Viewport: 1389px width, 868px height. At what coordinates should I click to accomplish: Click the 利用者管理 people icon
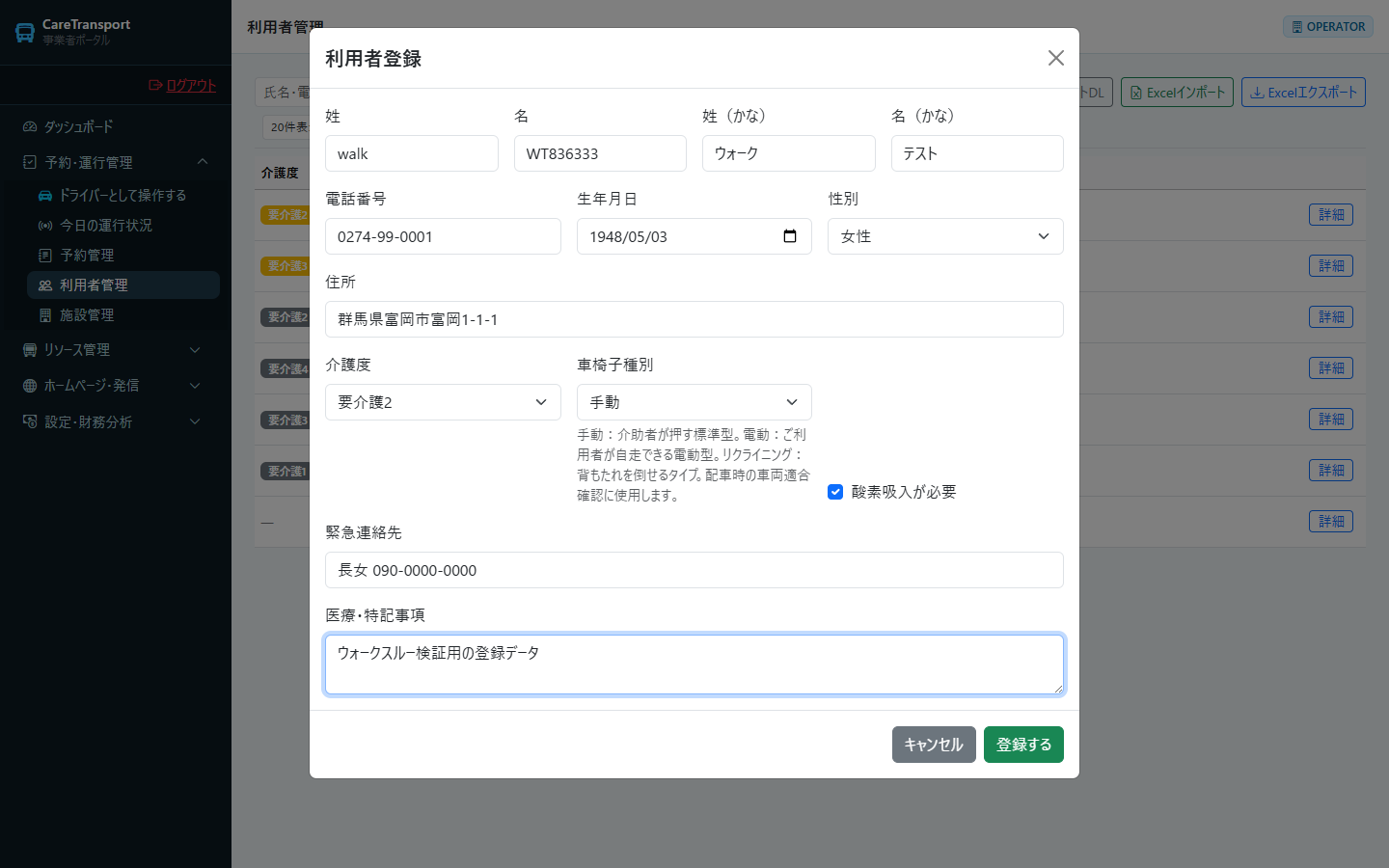point(44,285)
